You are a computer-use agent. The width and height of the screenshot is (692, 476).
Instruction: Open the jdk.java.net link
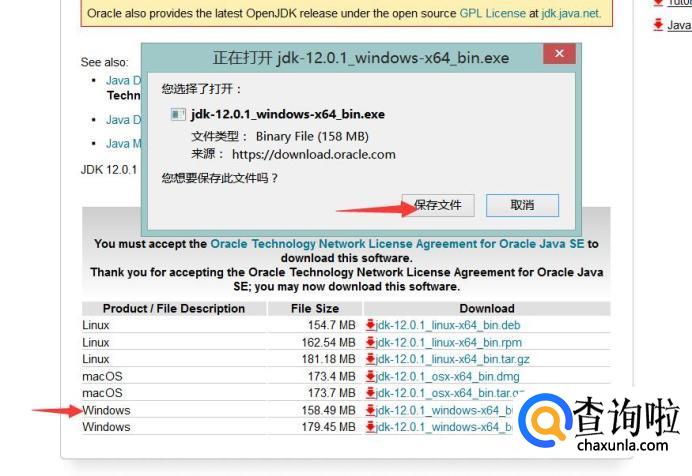pyautogui.click(x=571, y=13)
